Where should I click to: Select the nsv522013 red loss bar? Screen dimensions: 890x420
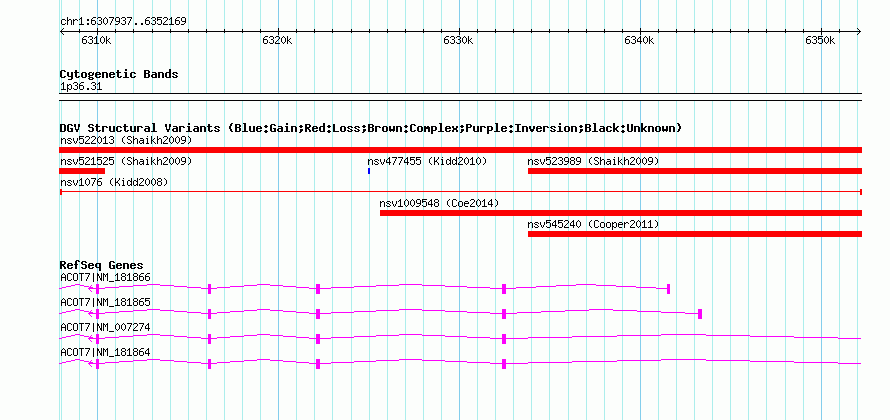(460, 150)
